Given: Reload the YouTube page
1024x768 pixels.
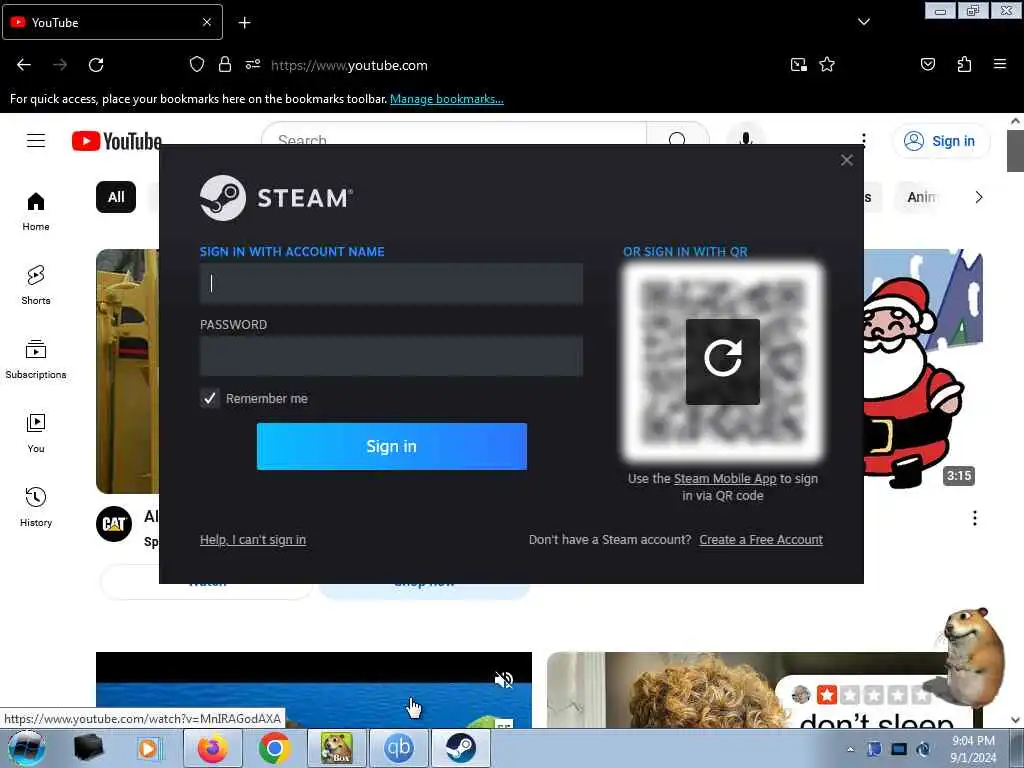Looking at the screenshot, I should pos(96,65).
